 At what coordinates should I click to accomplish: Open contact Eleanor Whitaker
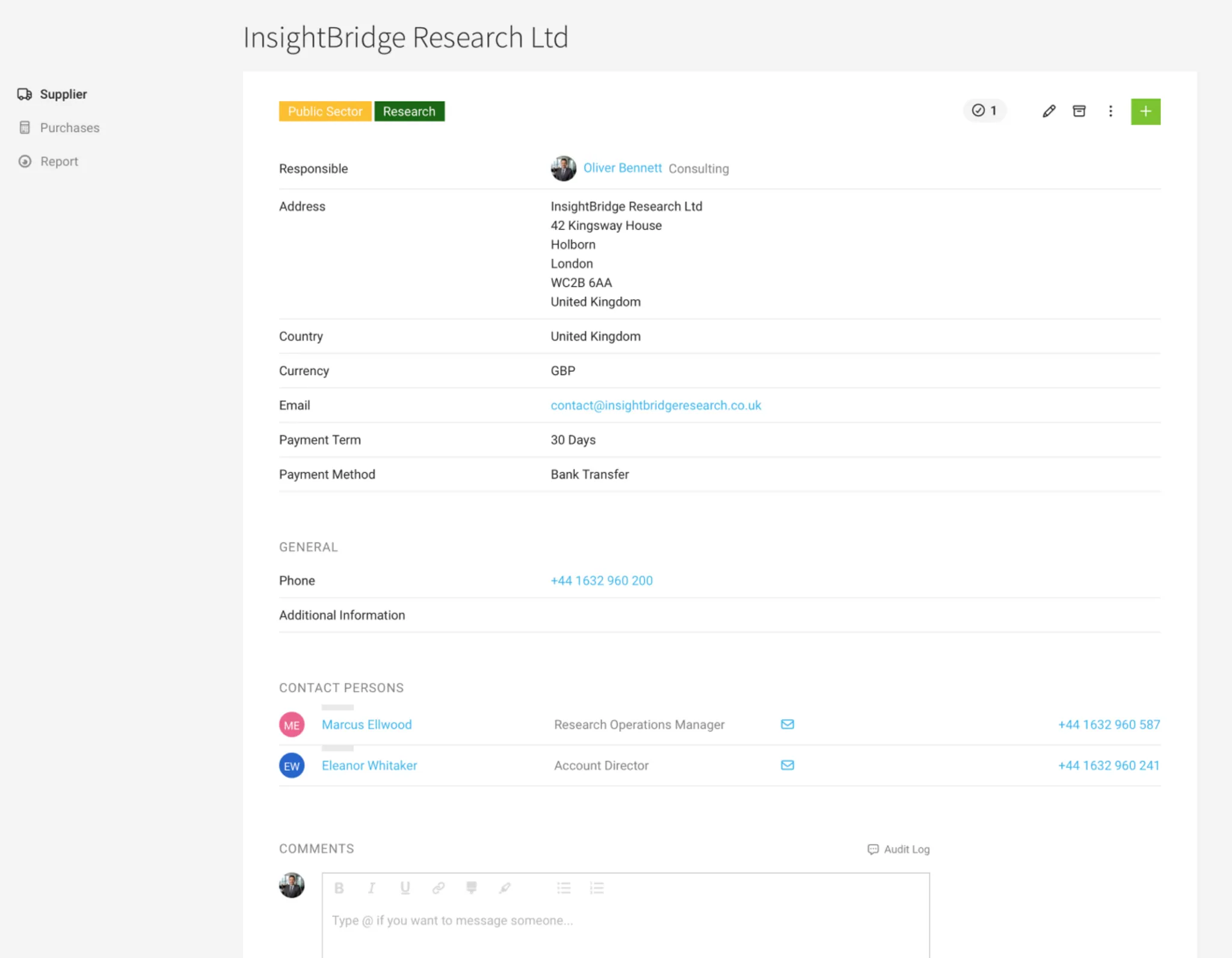point(369,765)
